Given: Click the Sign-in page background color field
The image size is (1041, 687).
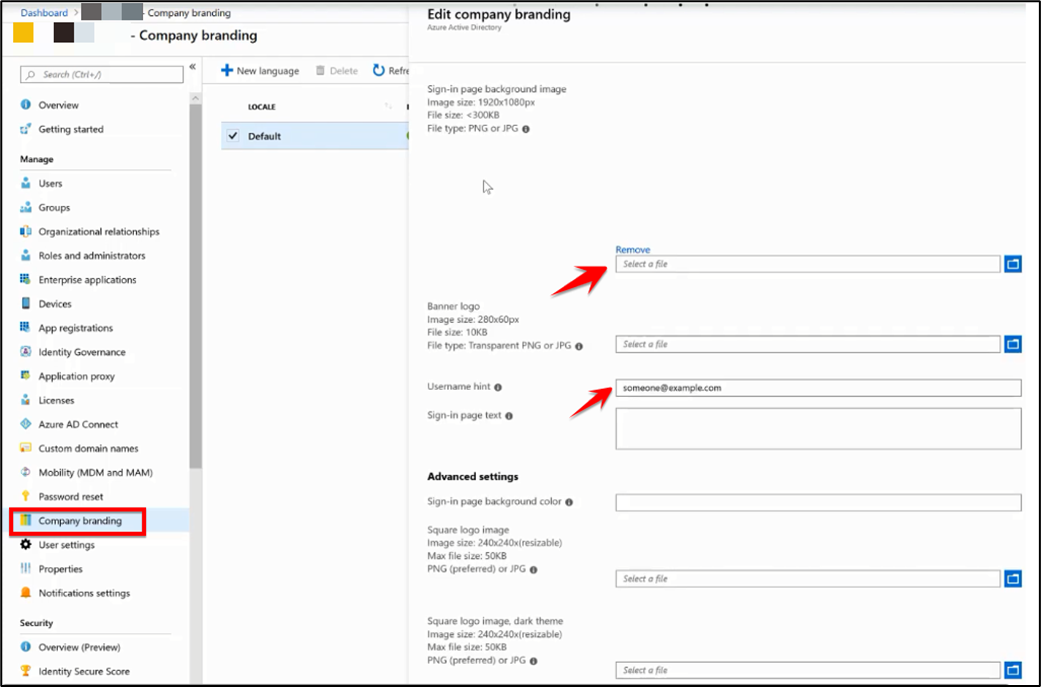Looking at the screenshot, I should (x=820, y=503).
